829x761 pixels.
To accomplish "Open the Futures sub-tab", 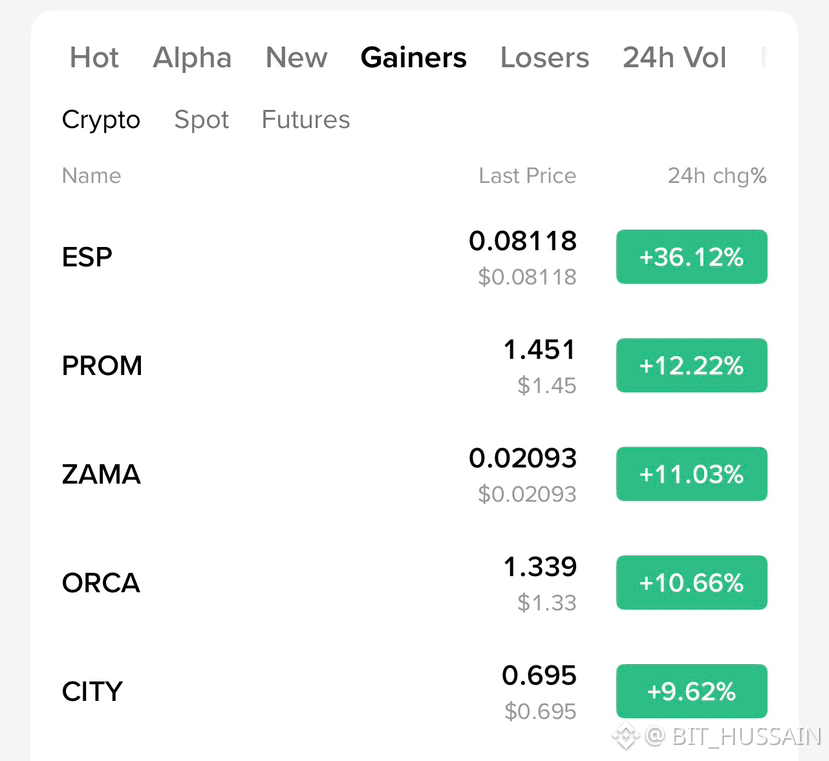I will click(306, 119).
